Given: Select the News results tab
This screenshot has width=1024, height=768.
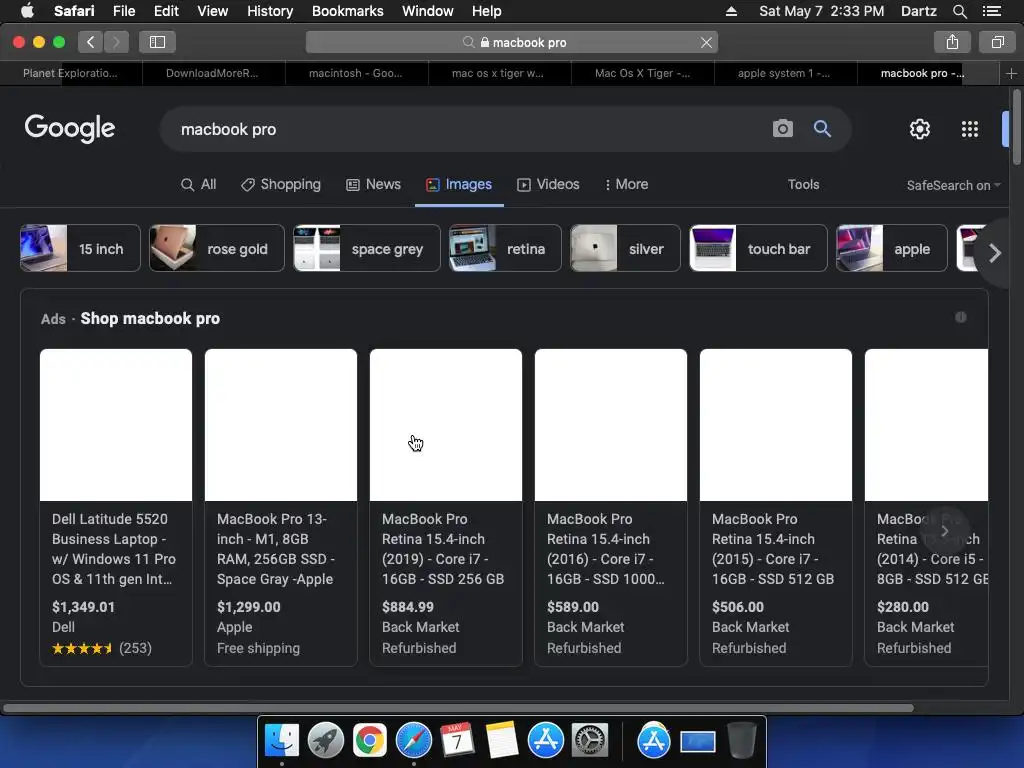Looking at the screenshot, I should pyautogui.click(x=373, y=185).
